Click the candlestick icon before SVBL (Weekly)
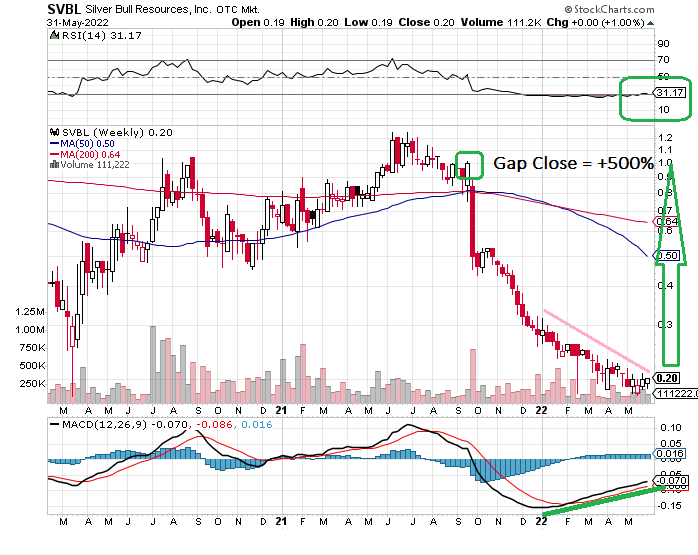This screenshot has height=555, width=698. point(54,132)
